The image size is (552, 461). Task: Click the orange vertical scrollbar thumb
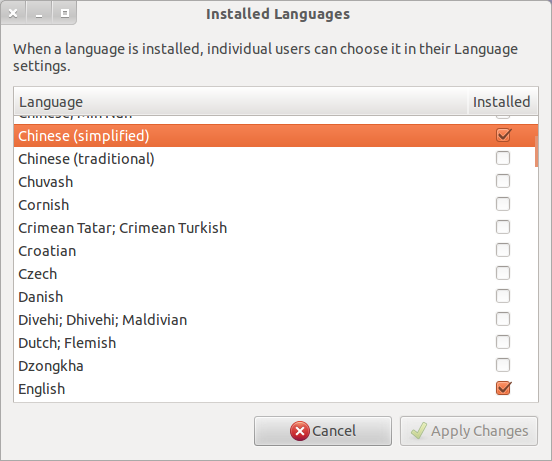(x=536, y=151)
